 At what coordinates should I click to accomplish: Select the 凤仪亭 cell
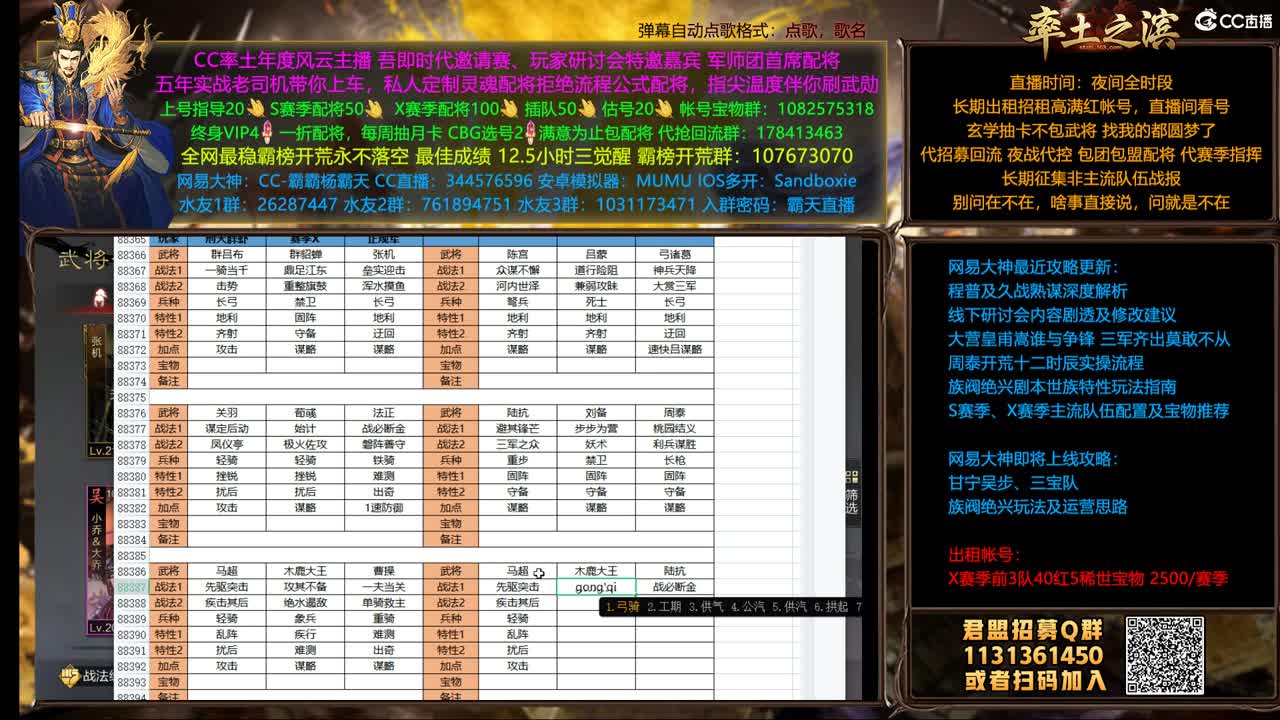click(227, 444)
